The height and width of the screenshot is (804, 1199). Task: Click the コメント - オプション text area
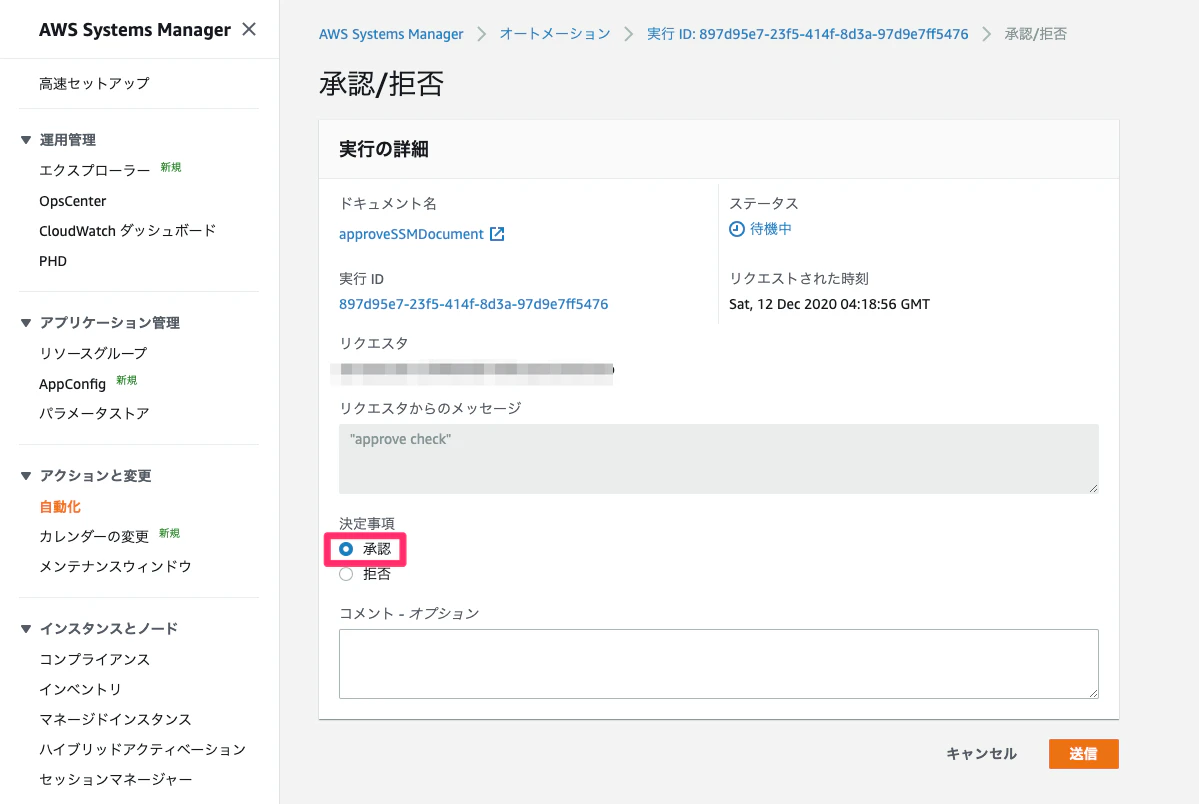coord(719,664)
